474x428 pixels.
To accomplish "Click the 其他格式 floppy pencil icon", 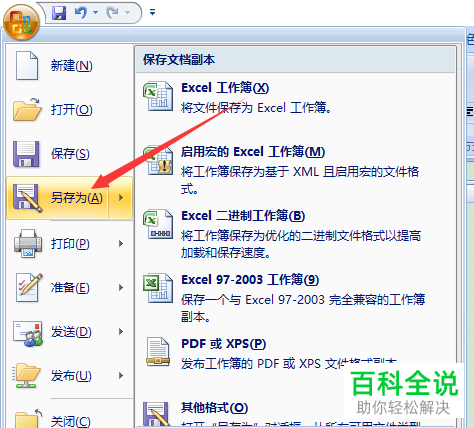I will click(x=157, y=414).
